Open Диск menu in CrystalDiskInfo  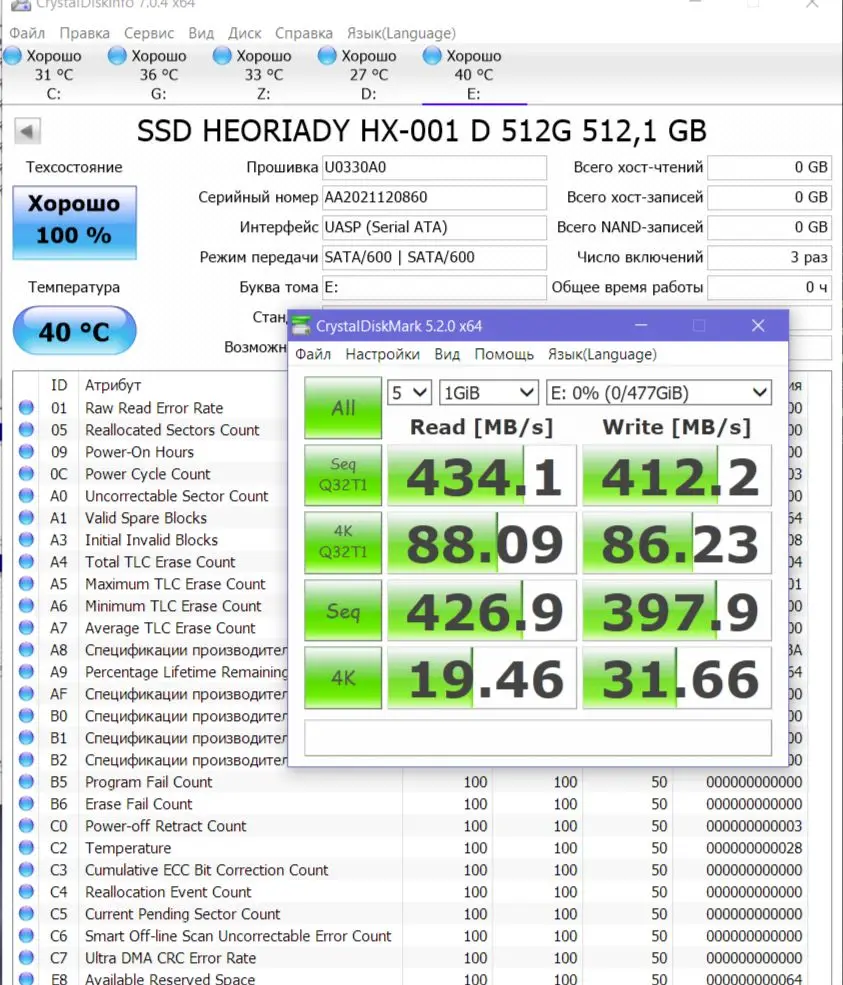click(x=244, y=33)
